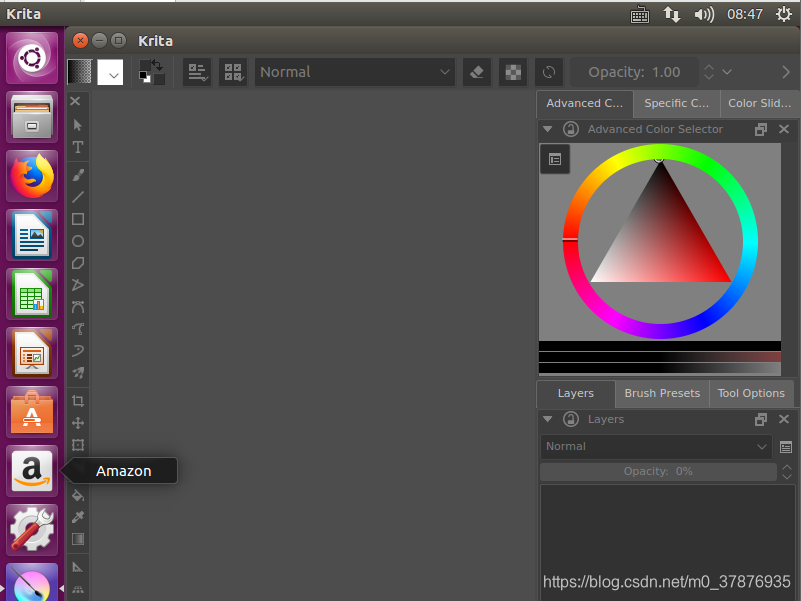Switch to the Specific Color Selector tab
Screen dimensions: 801x601
click(676, 104)
